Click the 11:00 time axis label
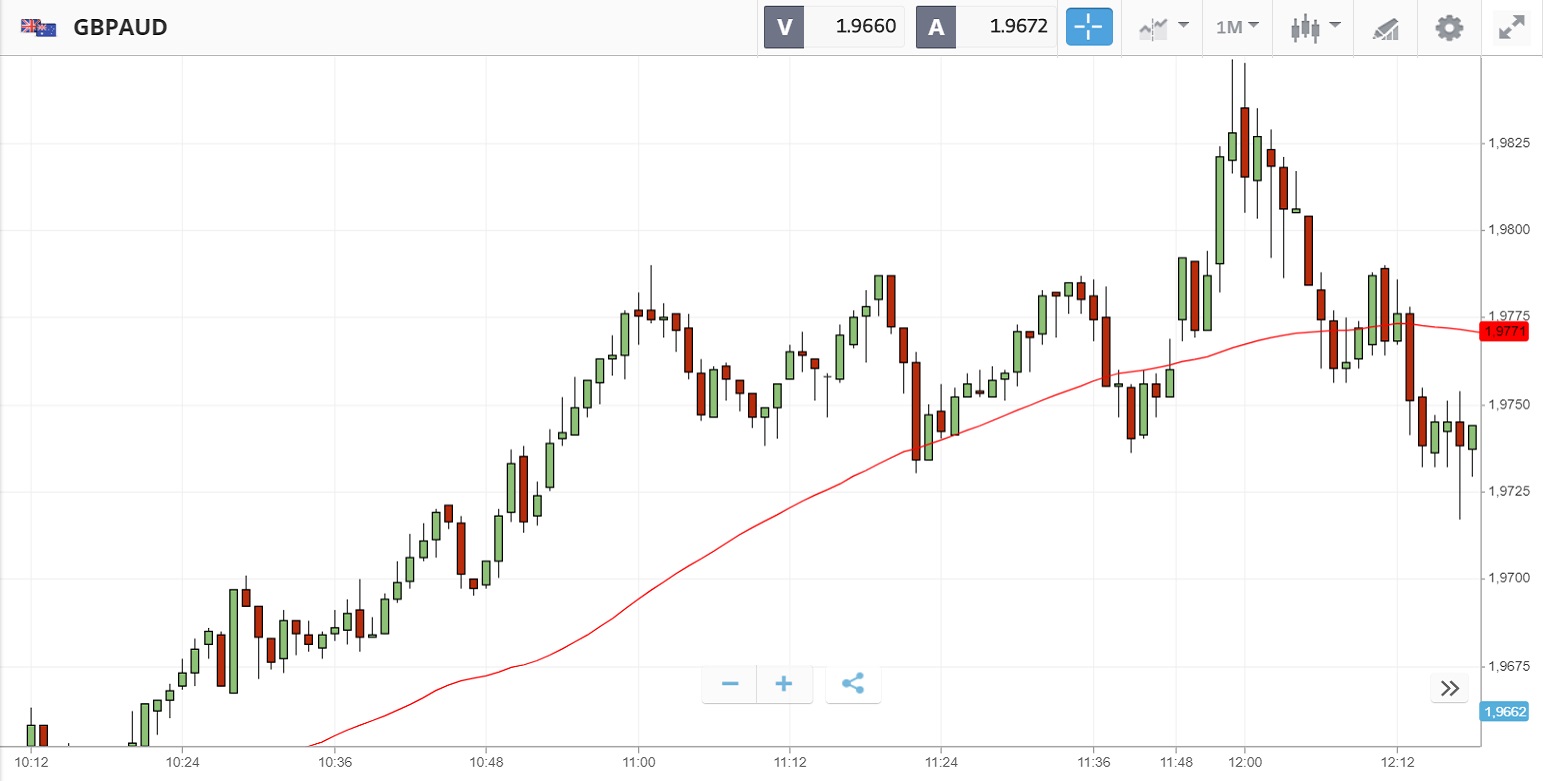Screen dimensions: 1543x781 [x=638, y=763]
